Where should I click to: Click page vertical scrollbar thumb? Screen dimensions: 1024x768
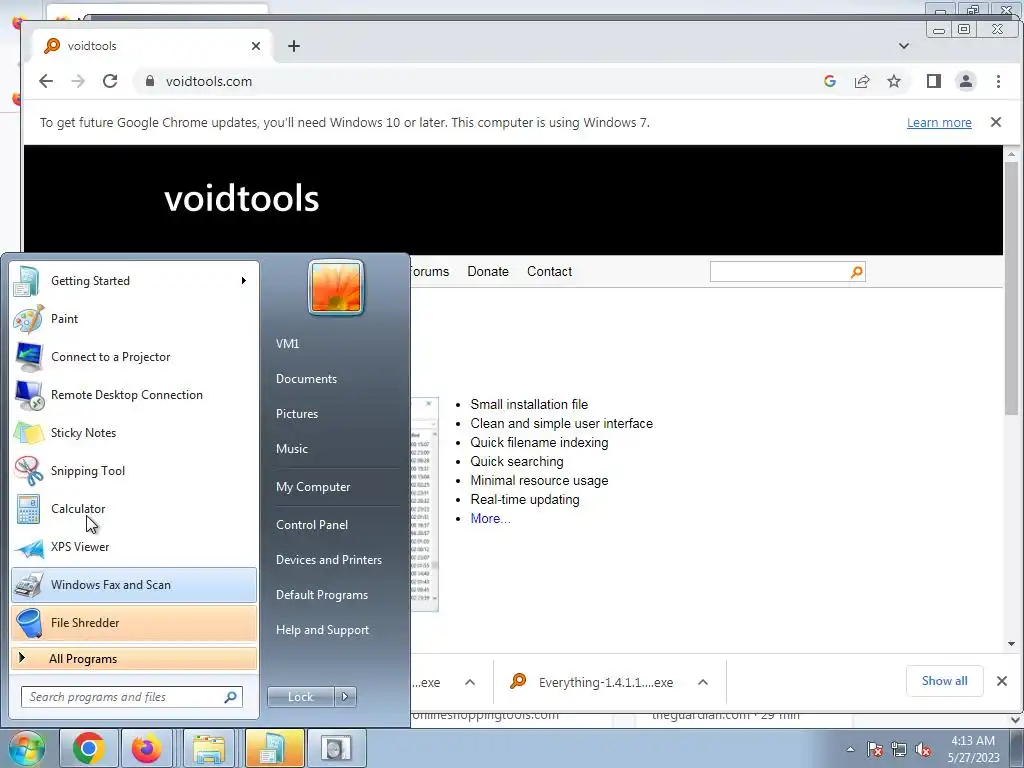[1012, 287]
